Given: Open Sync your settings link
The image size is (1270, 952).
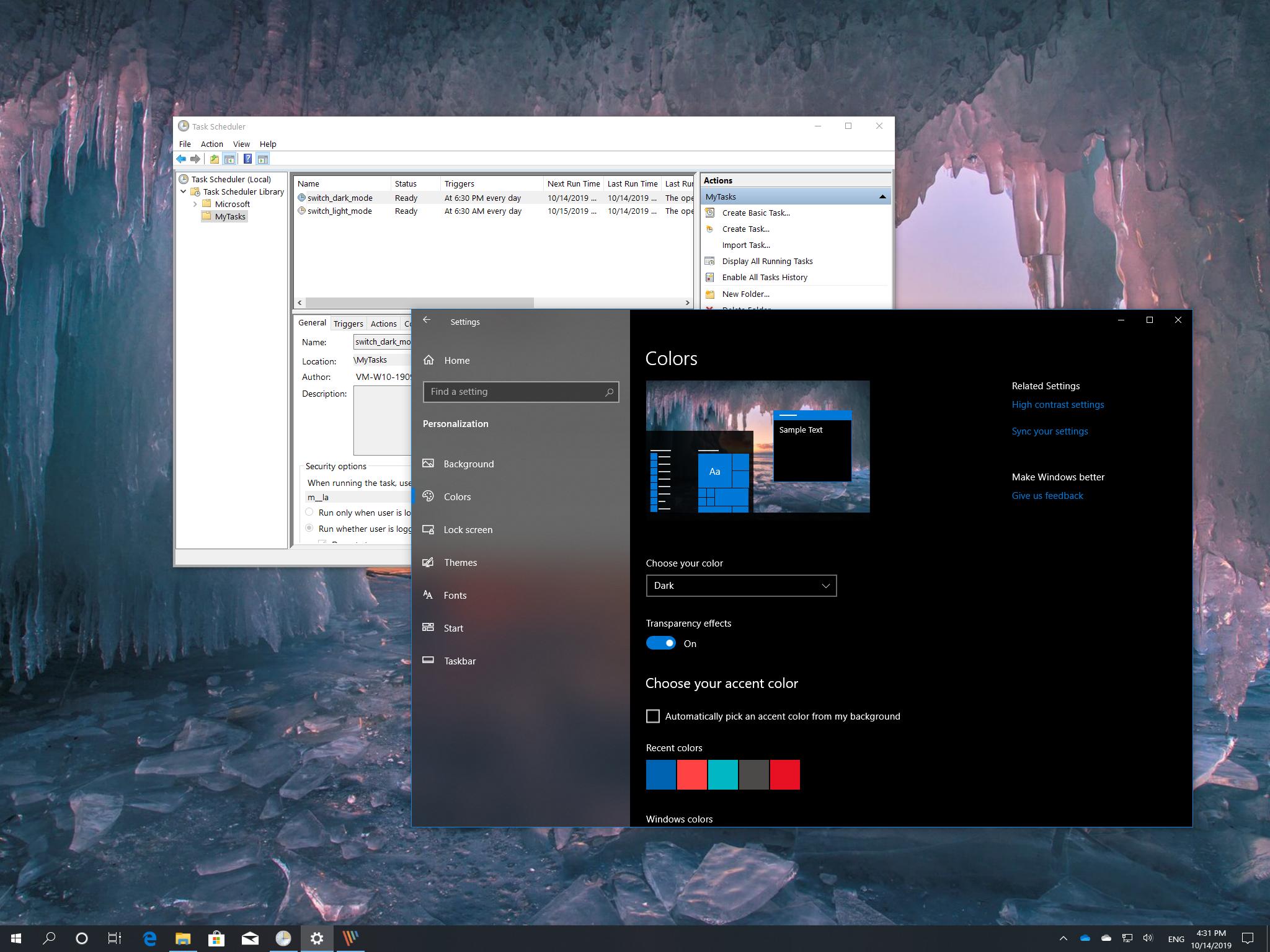Looking at the screenshot, I should pyautogui.click(x=1050, y=431).
